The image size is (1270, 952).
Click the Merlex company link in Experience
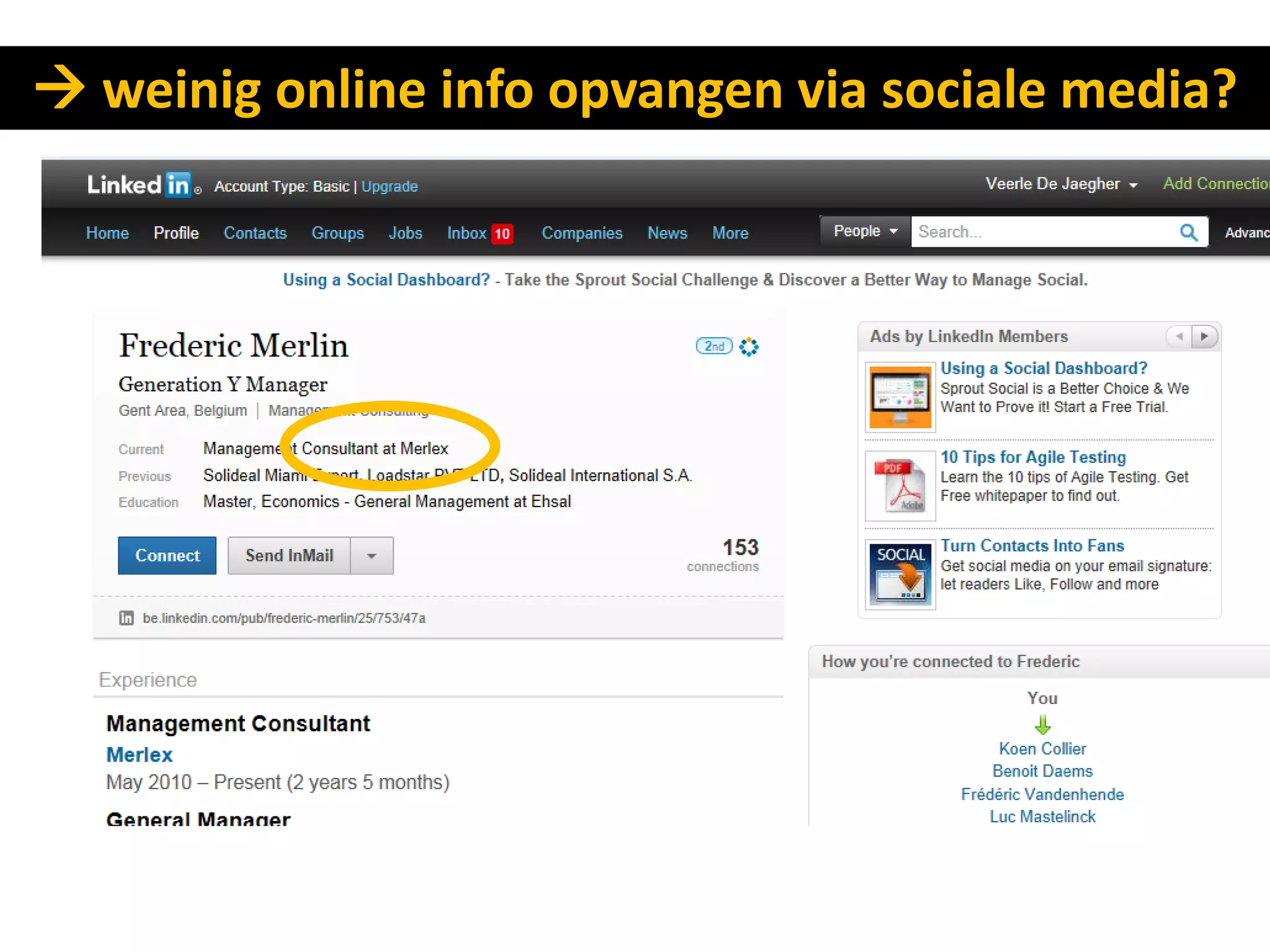(x=140, y=754)
